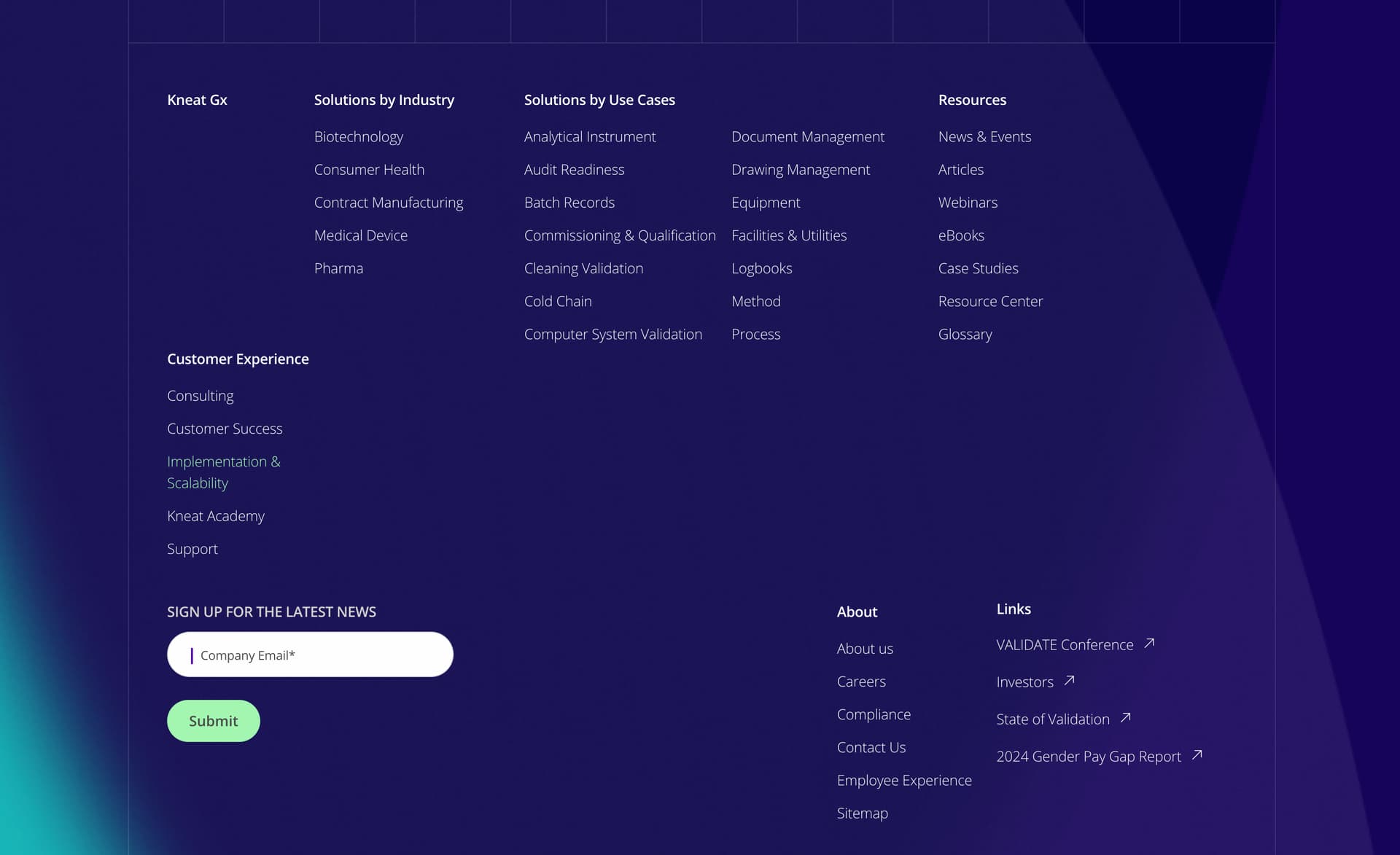Select the Cold Chain link
Viewport: 1400px width, 855px height.
click(x=558, y=301)
